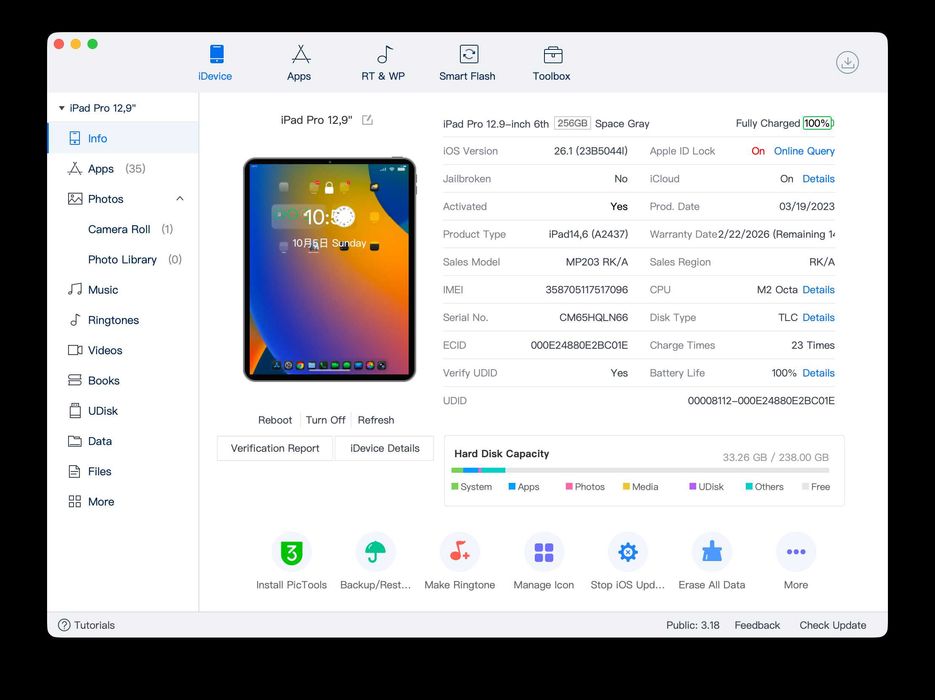
Task: Open Files in the sidebar
Action: 123,472
